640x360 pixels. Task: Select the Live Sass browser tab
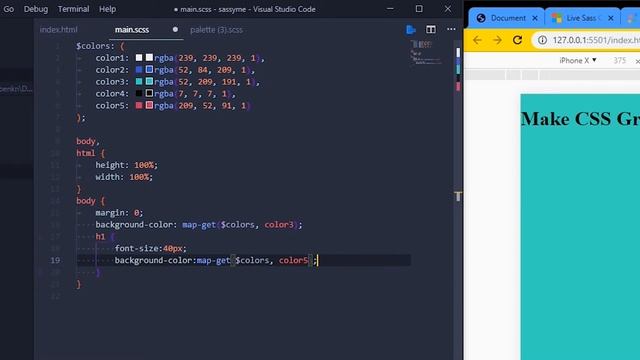coord(581,18)
